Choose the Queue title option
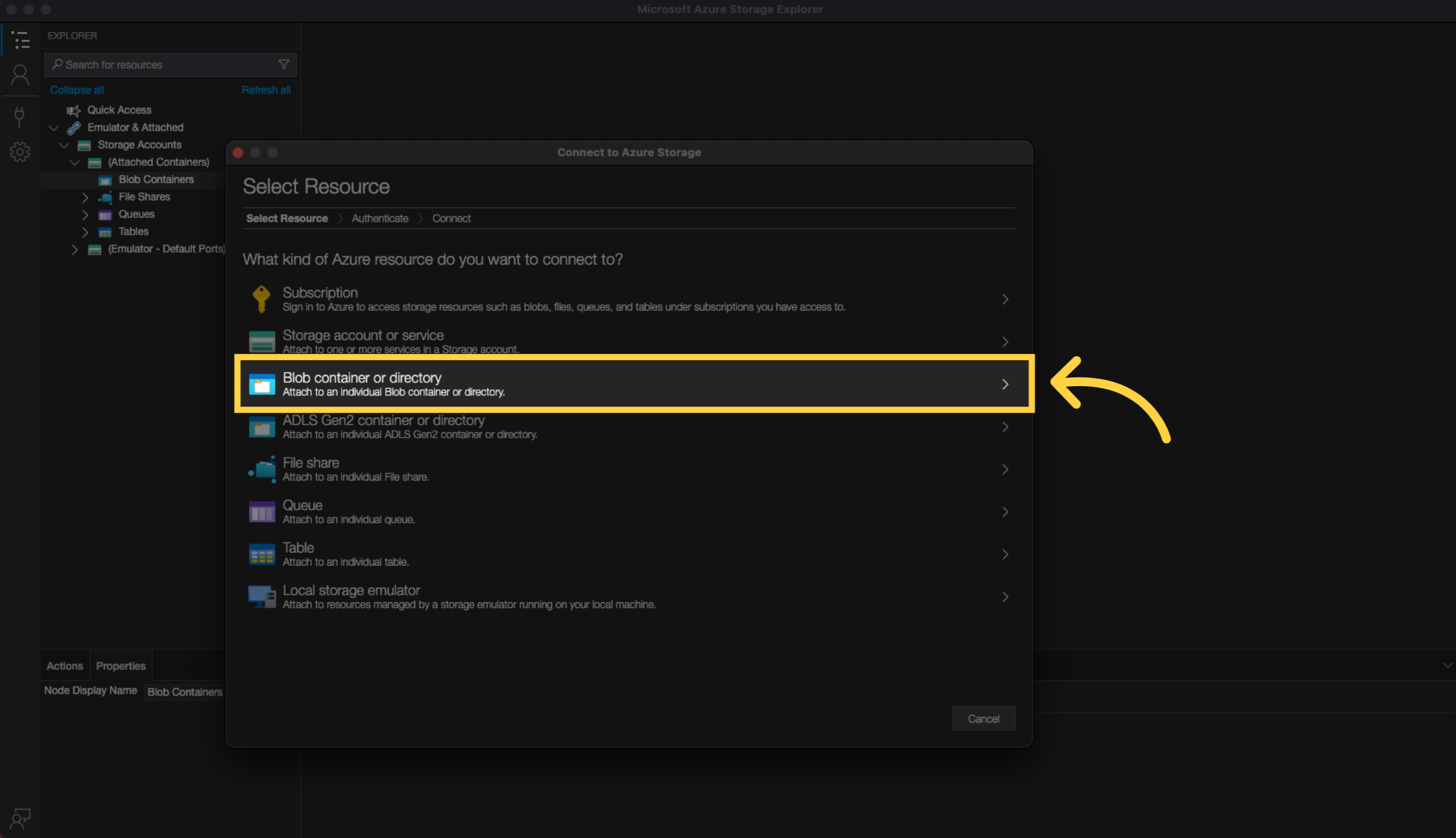 click(x=302, y=505)
